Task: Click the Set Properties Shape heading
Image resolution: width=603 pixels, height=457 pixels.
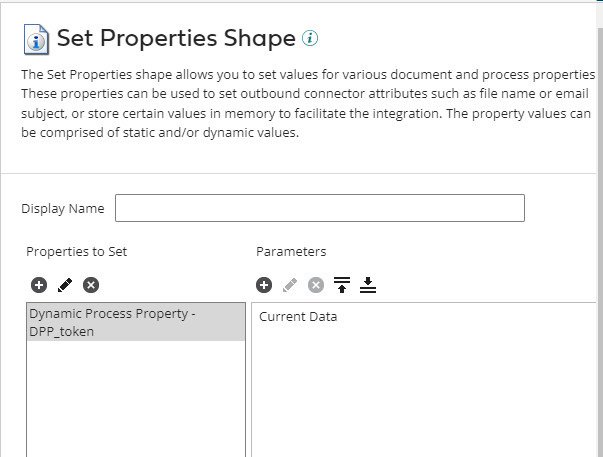Action: click(176, 39)
